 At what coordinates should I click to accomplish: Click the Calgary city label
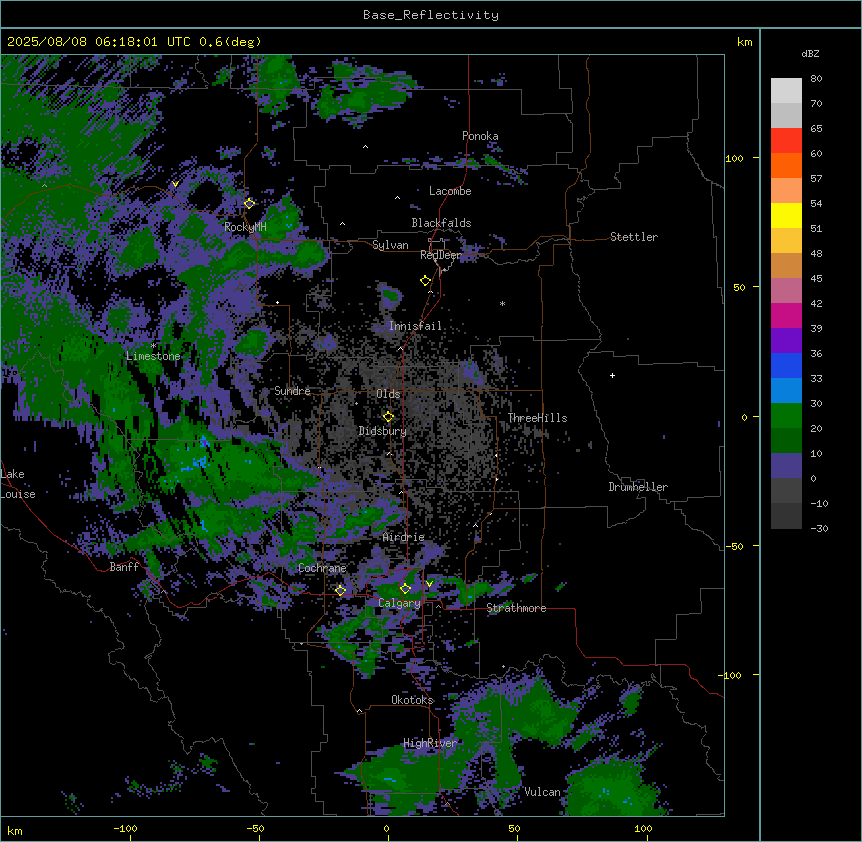(x=399, y=603)
